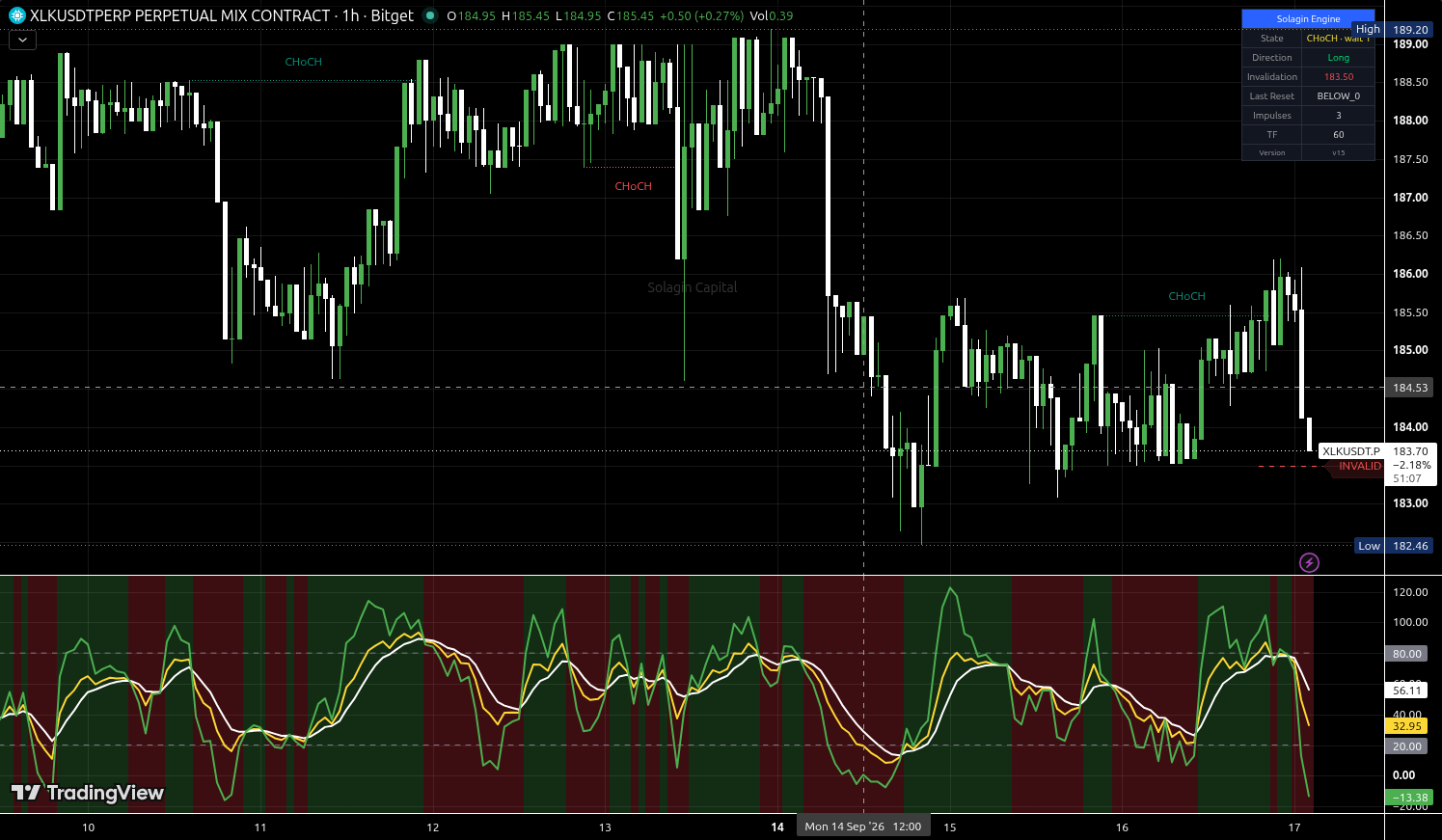Screen dimensions: 1442x840
Task: Click the 20.00 oscillator level label
Action: [x=1407, y=746]
